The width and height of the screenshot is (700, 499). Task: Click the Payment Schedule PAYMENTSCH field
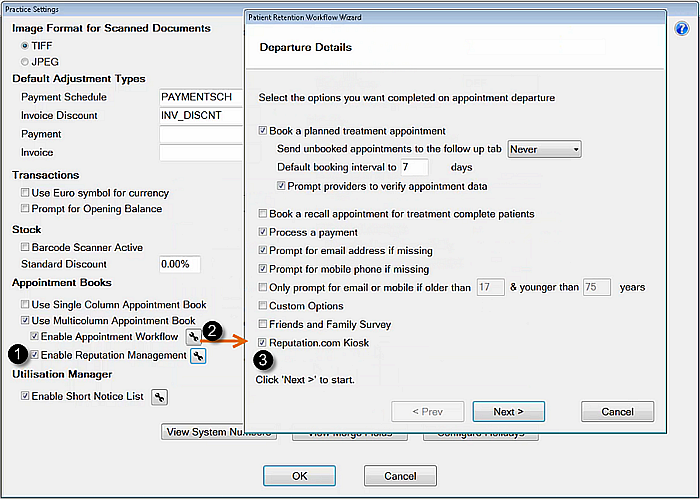pos(202,97)
